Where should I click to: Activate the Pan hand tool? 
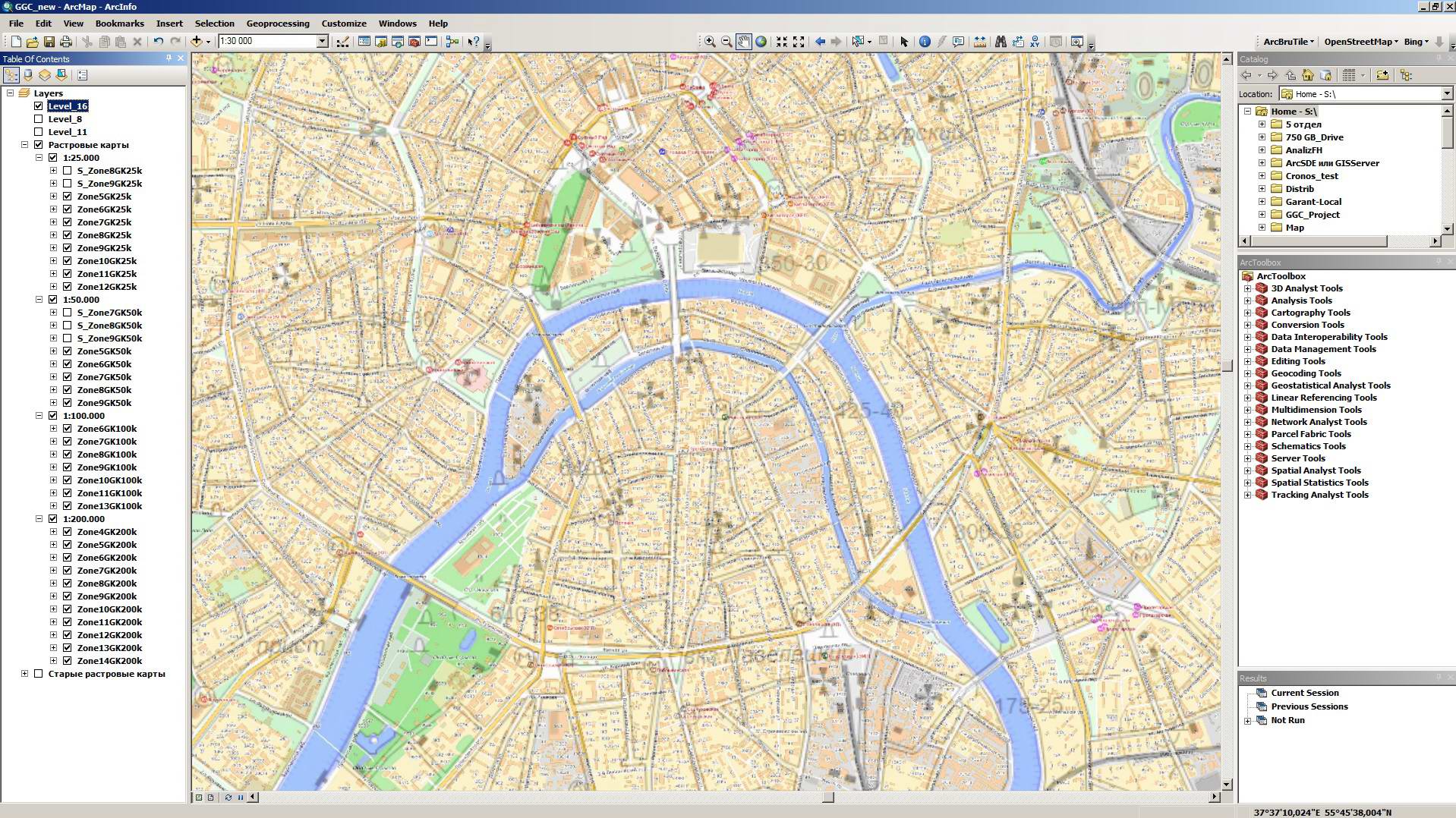[743, 42]
